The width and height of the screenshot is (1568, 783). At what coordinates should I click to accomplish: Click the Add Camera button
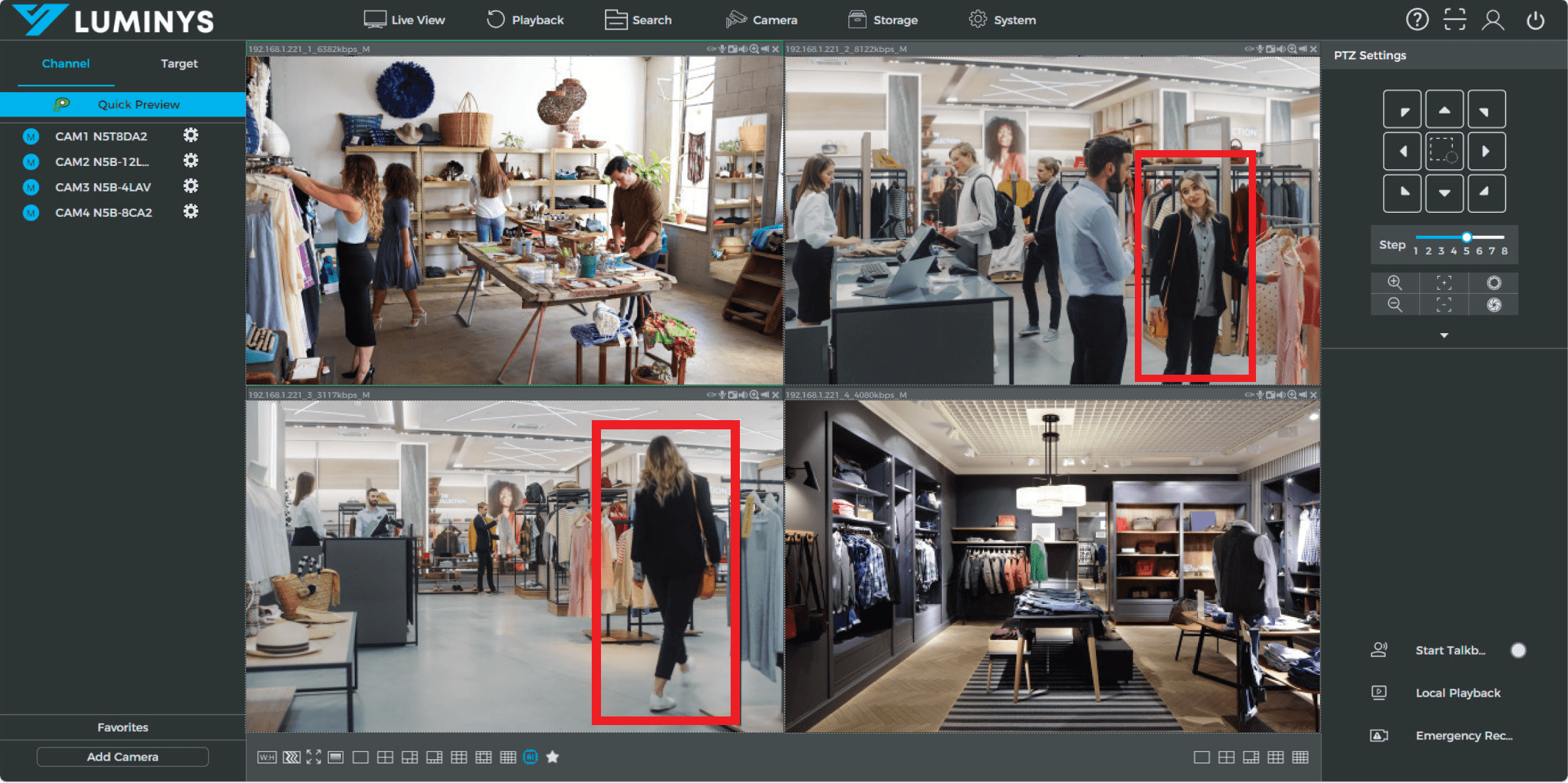click(x=122, y=757)
